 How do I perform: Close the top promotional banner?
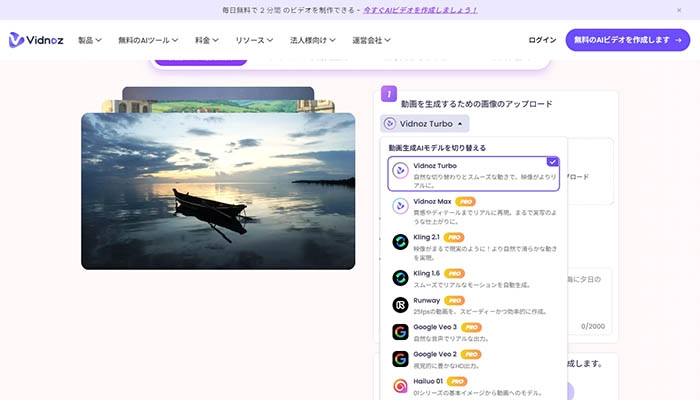679,10
